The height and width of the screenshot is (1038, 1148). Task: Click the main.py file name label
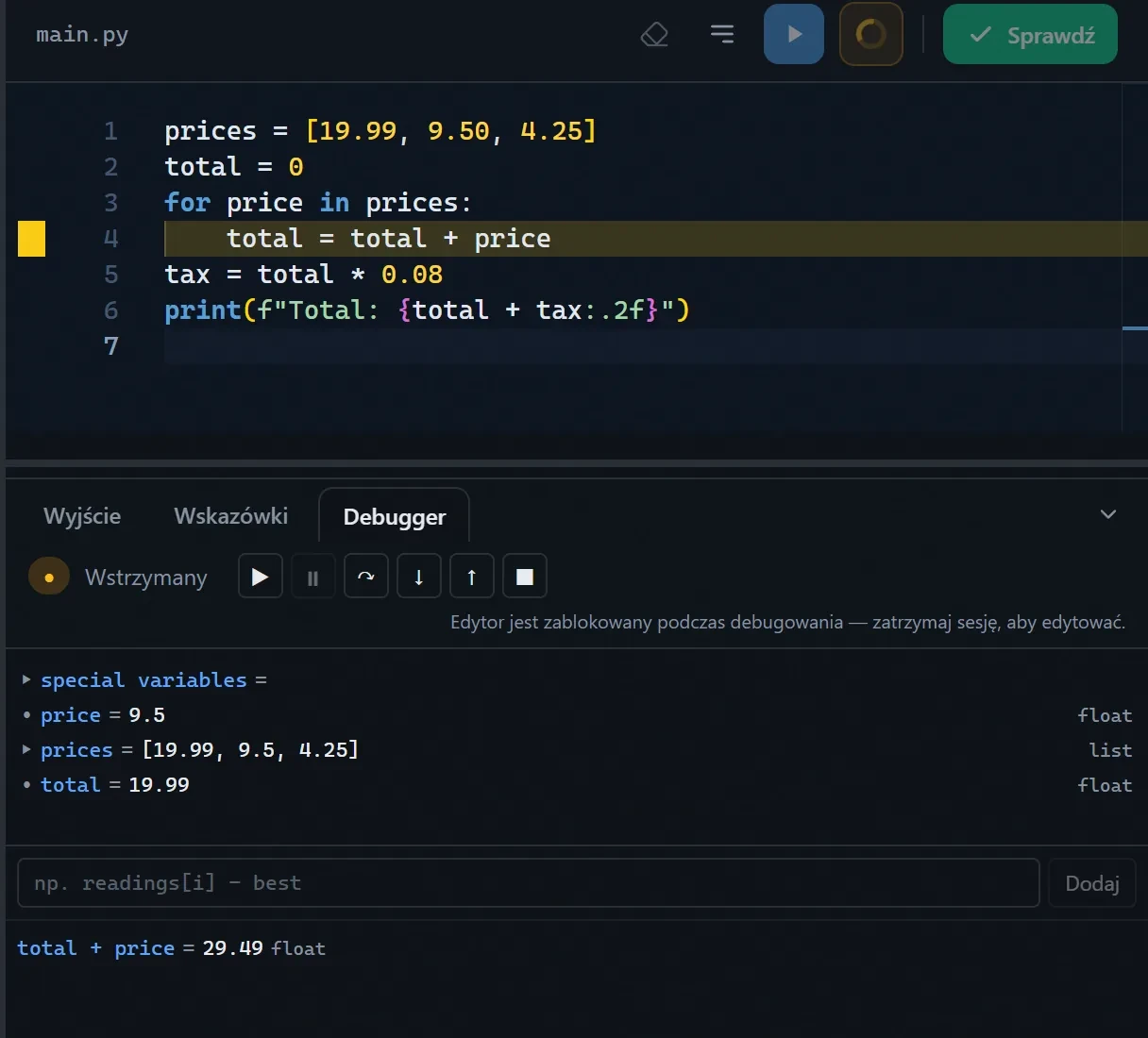82,35
